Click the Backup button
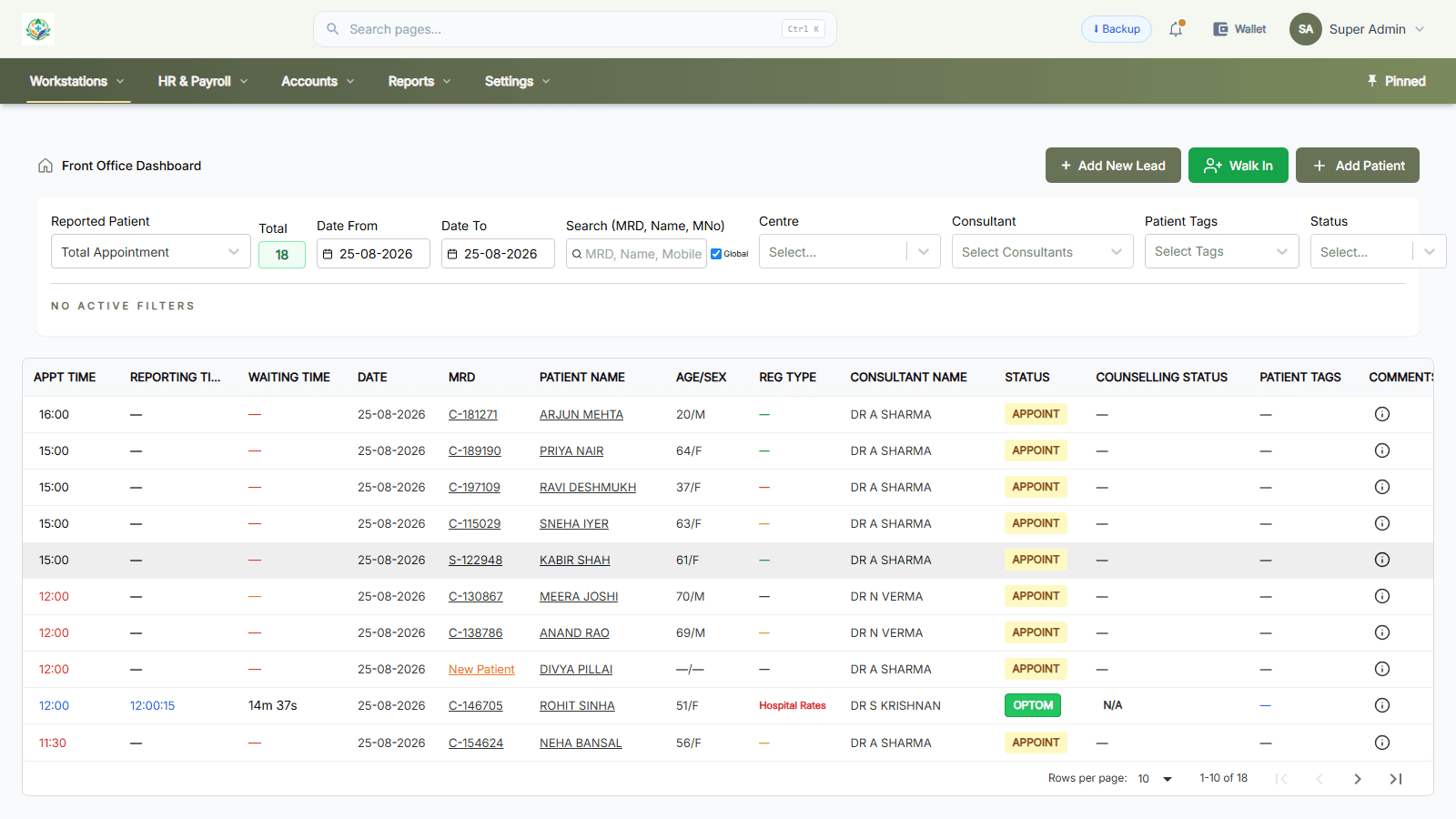Viewport: 1456px width, 819px height. click(x=1117, y=29)
